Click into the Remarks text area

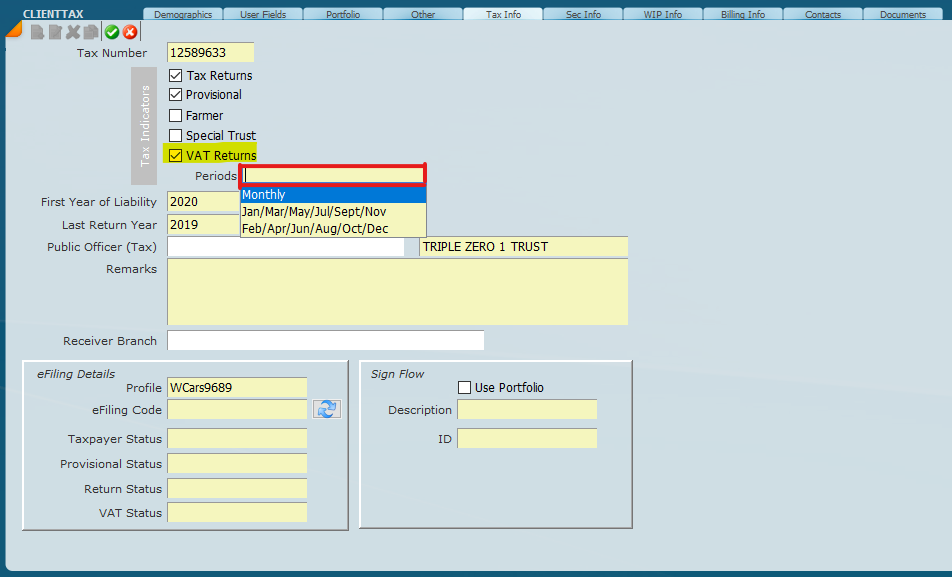(x=397, y=292)
